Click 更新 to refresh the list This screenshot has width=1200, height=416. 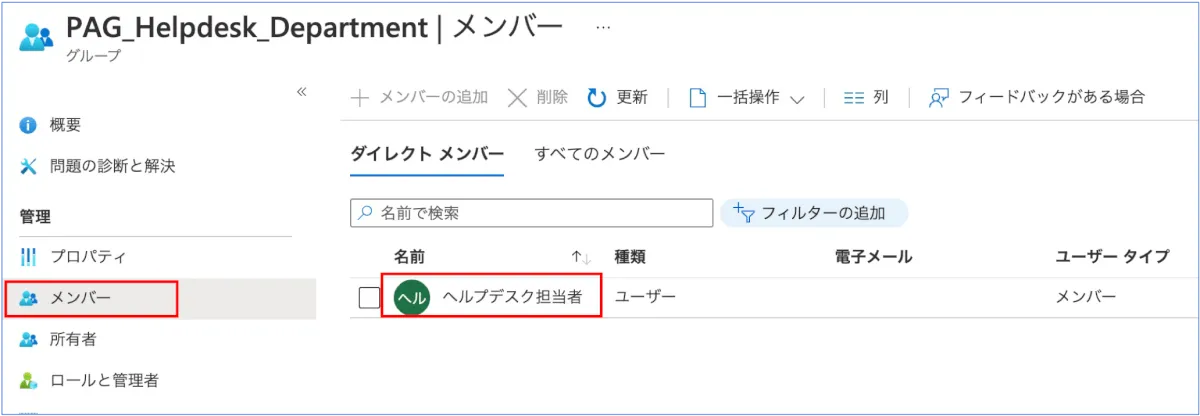point(617,97)
